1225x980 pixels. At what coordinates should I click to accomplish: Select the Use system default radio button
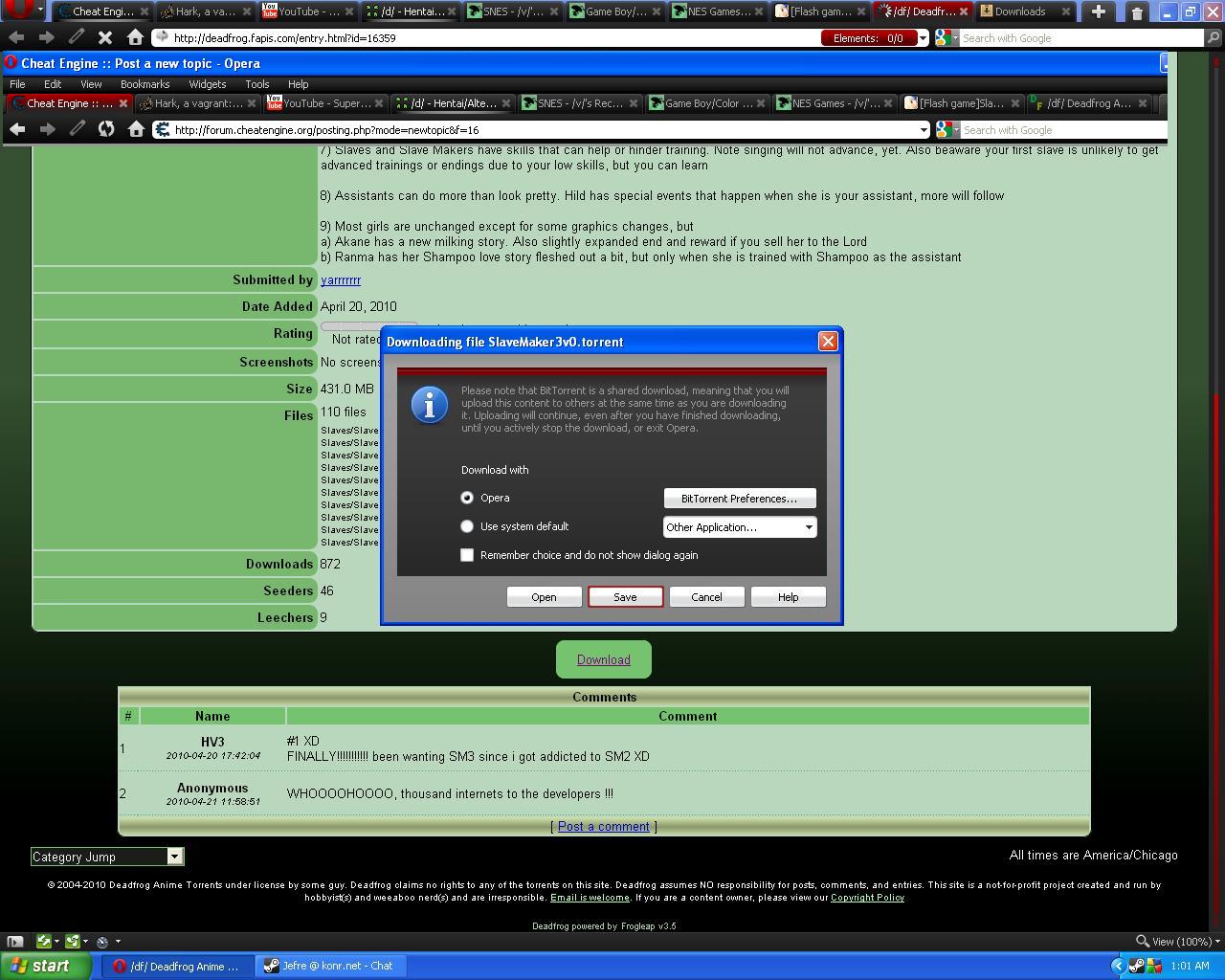coord(467,526)
